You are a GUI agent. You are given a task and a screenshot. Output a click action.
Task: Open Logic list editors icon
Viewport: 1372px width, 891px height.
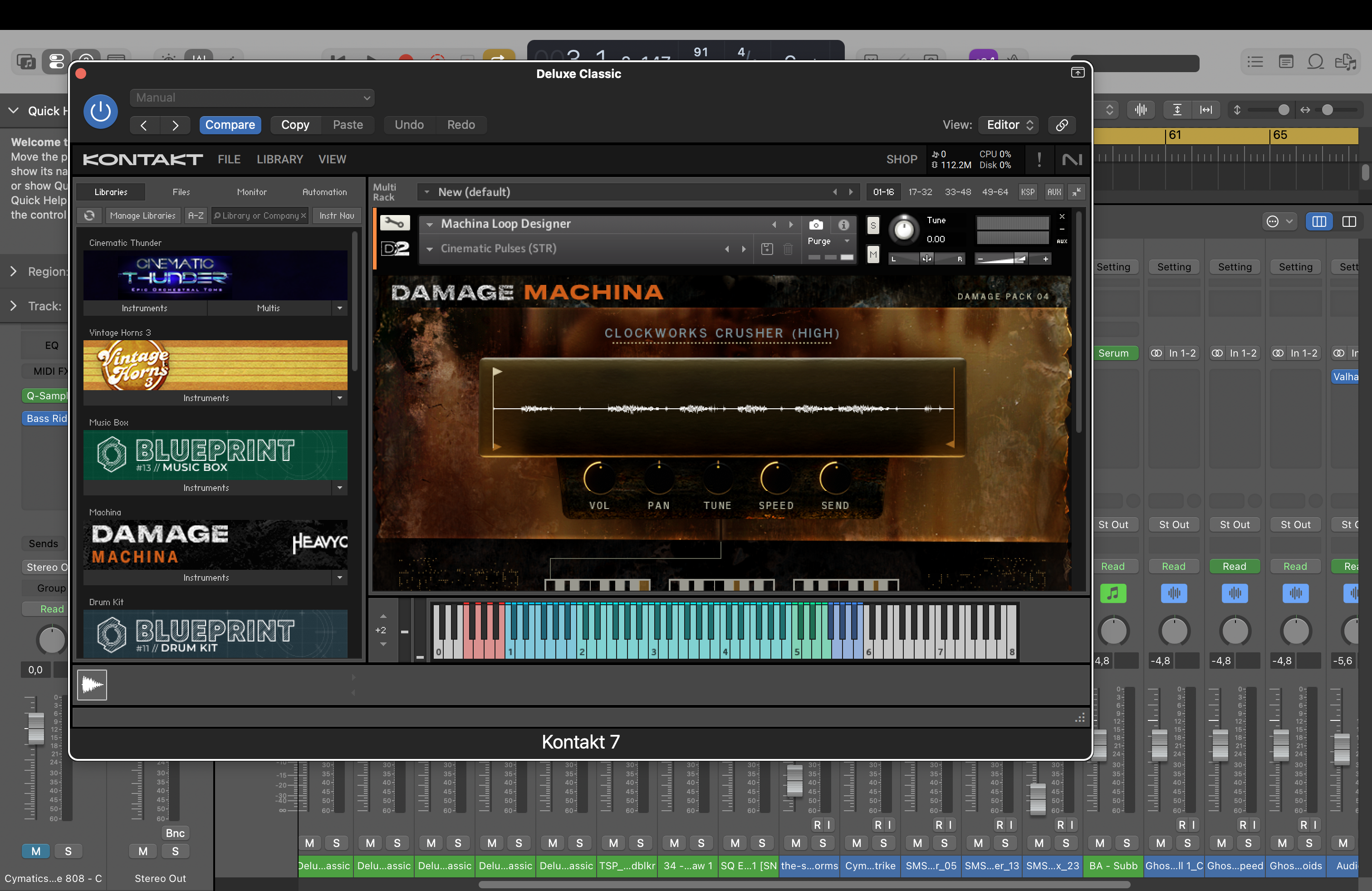click(x=1254, y=61)
